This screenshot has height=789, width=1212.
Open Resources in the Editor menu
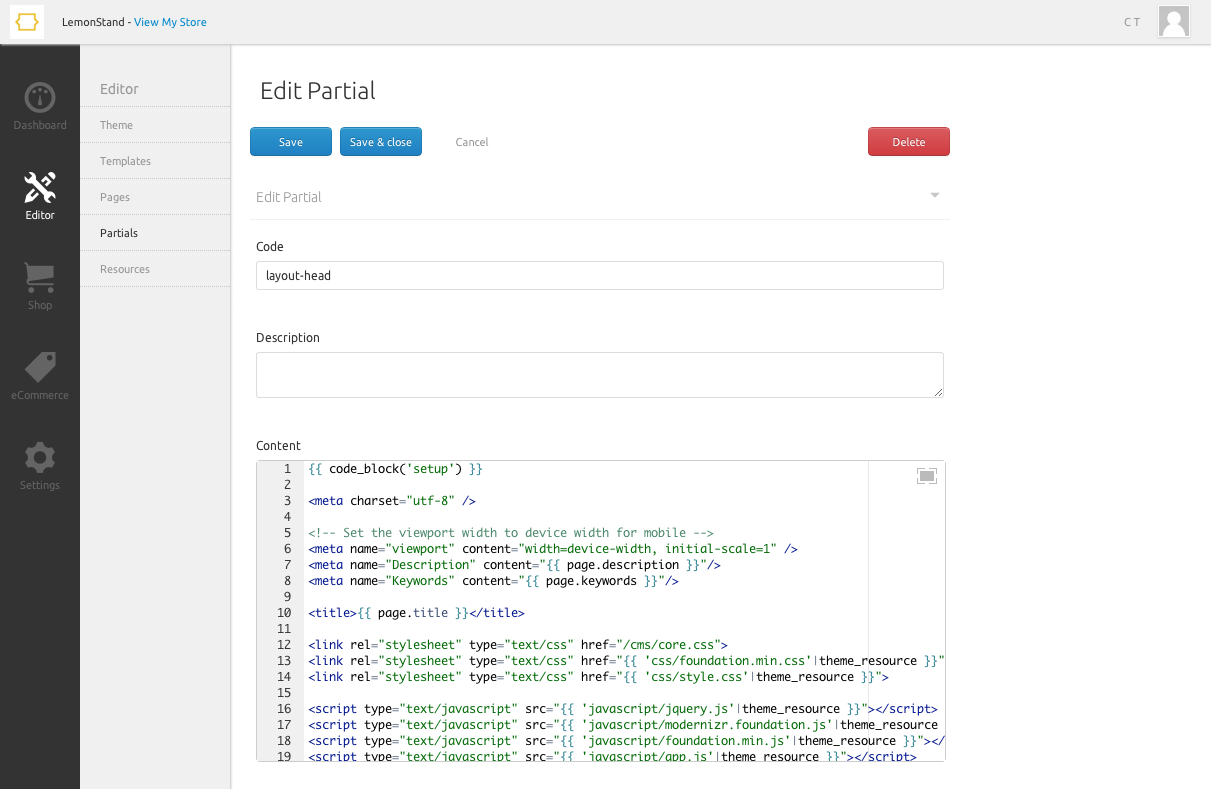(x=125, y=269)
